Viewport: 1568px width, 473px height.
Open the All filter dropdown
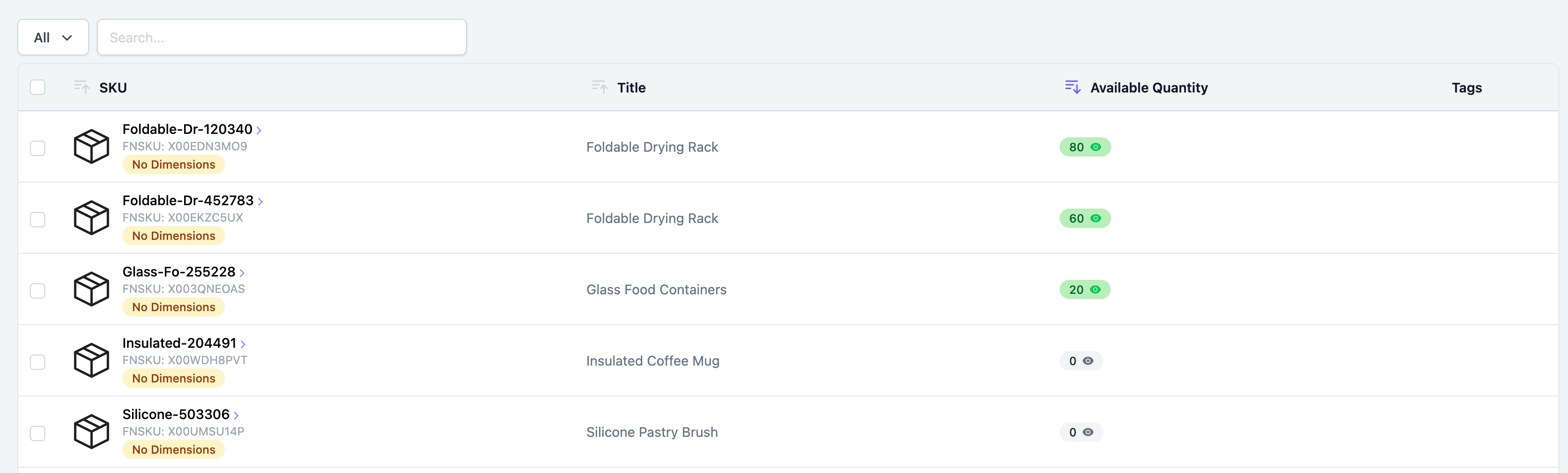point(53,37)
